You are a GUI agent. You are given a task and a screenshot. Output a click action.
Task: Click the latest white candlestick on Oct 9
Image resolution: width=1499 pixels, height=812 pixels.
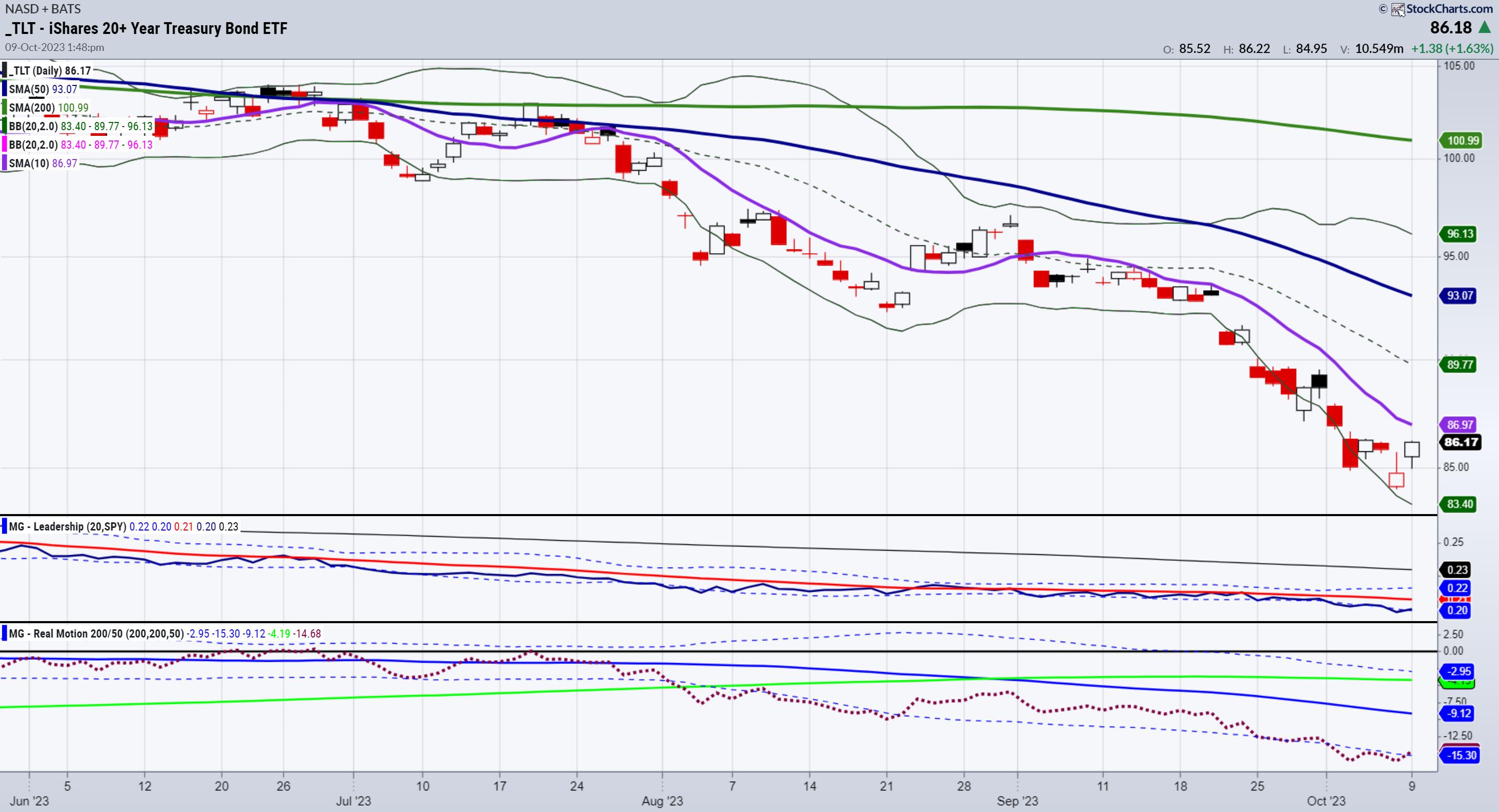(x=1411, y=449)
